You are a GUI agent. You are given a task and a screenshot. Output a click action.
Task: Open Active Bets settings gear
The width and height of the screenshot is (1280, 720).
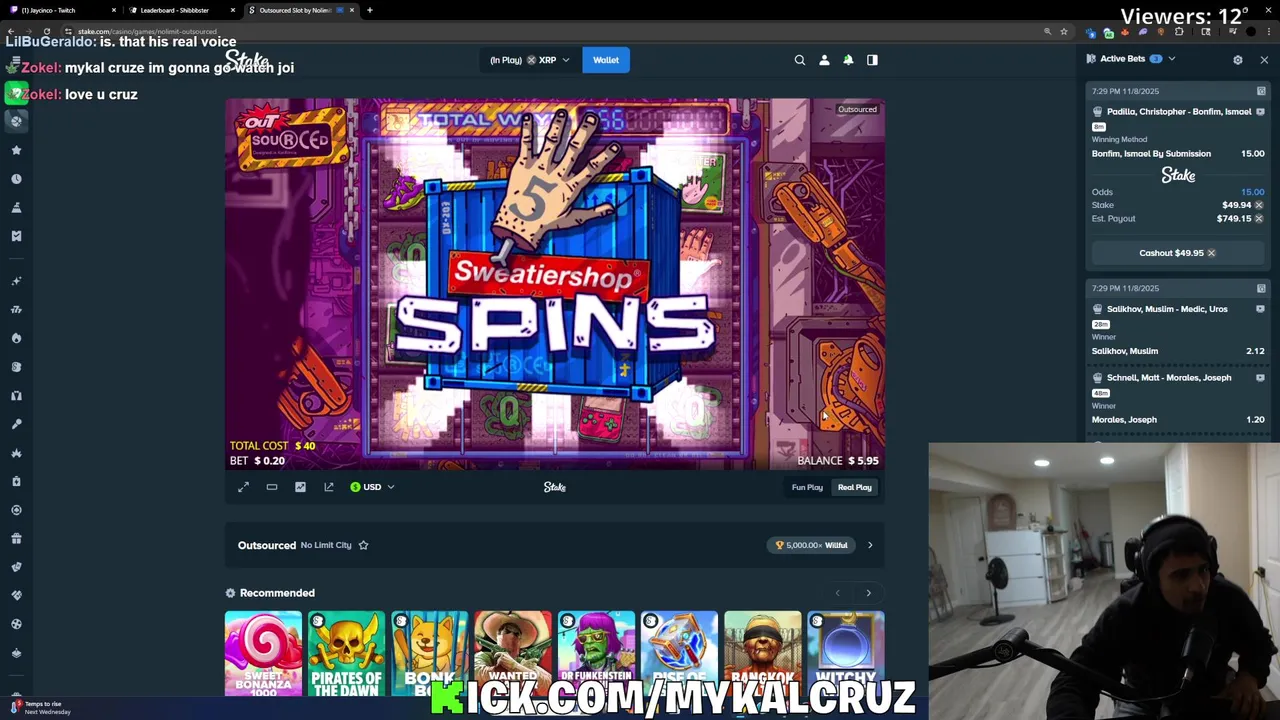1238,60
